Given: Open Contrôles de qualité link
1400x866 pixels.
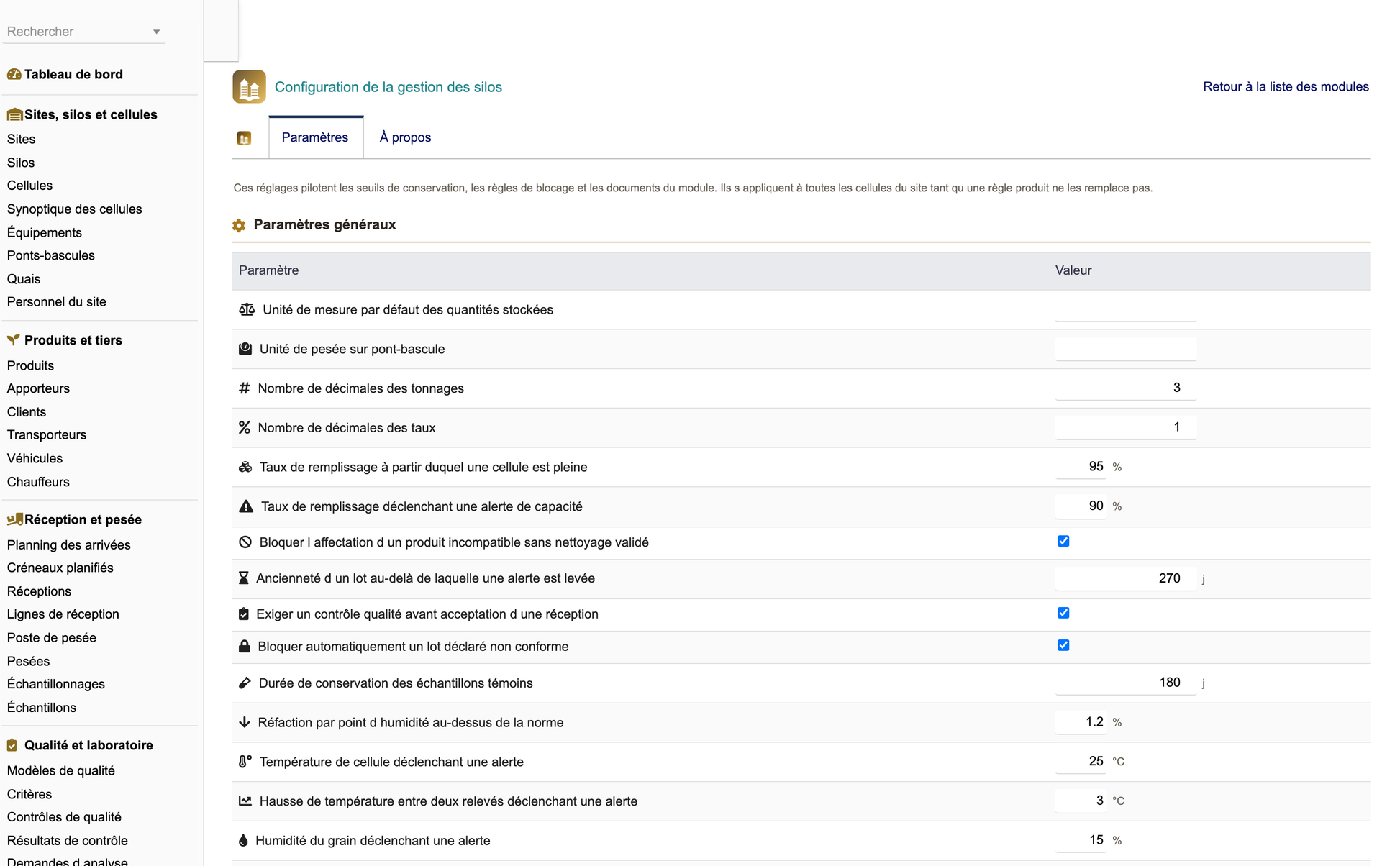Looking at the screenshot, I should point(64,817).
